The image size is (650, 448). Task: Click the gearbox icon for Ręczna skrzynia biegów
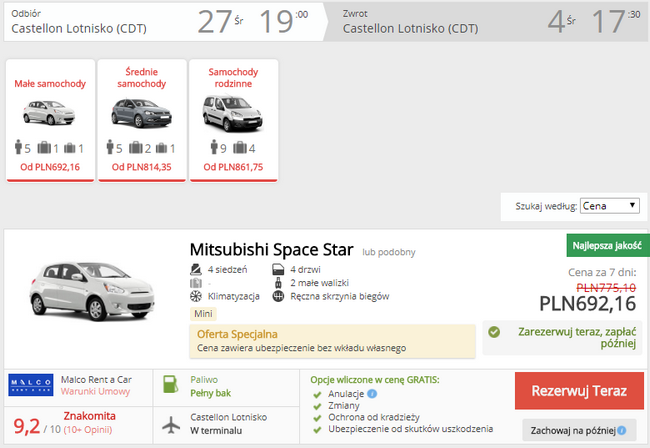pos(278,296)
